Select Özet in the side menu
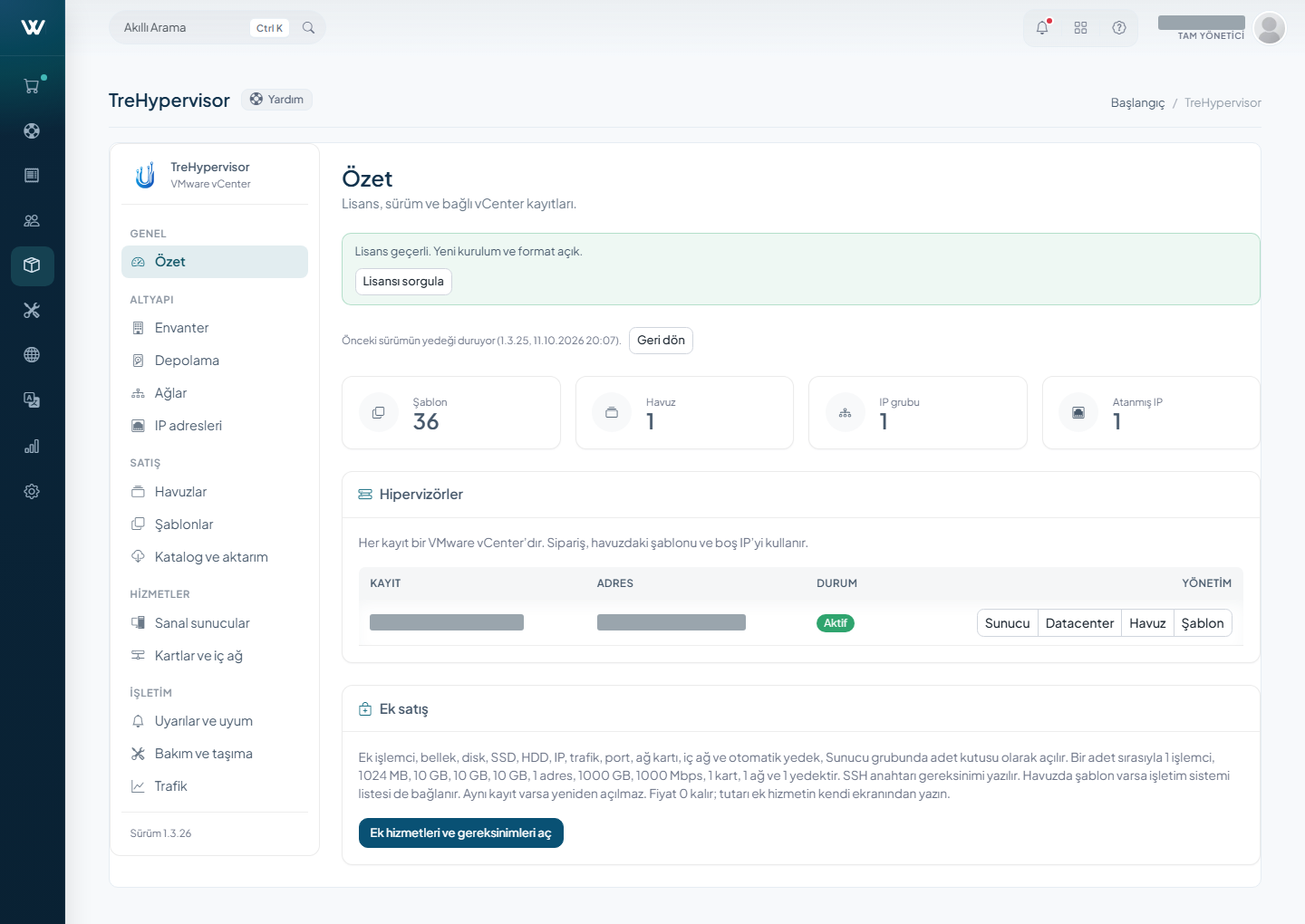Screen dimensions: 1305x924 pyautogui.click(x=215, y=262)
